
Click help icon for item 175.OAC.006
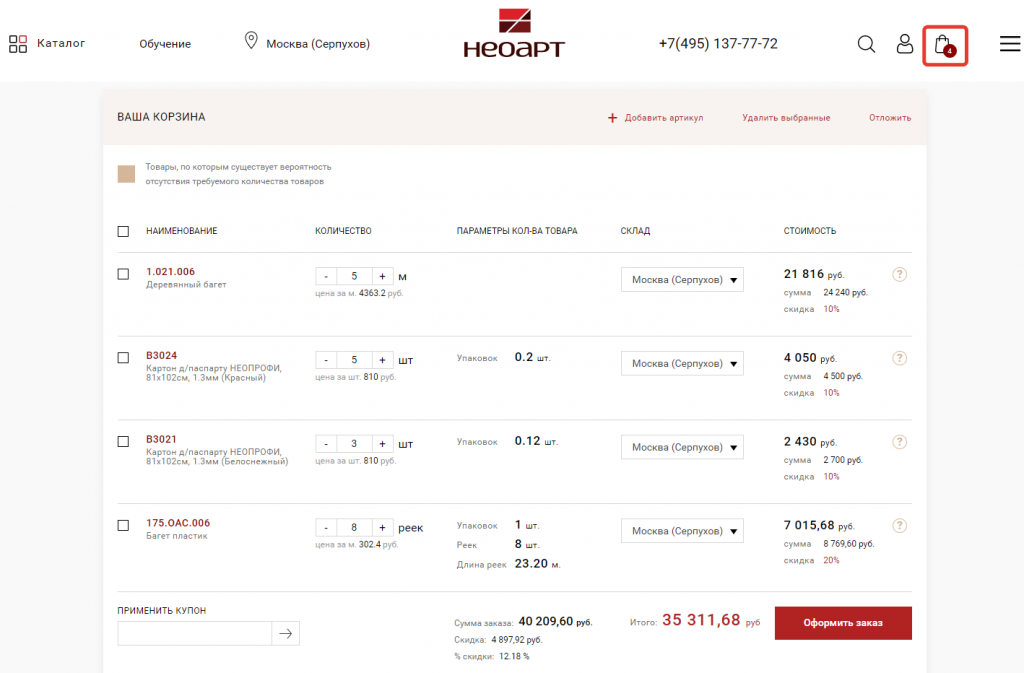(899, 525)
